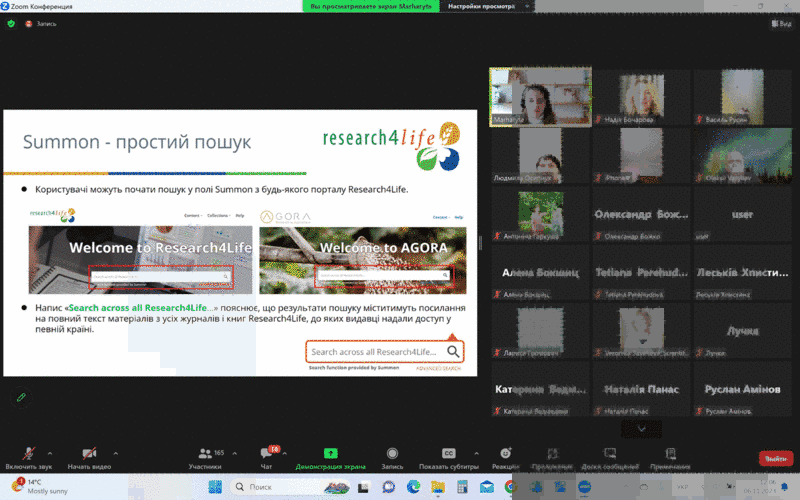
Task: Open the Чат panel
Action: click(266, 458)
